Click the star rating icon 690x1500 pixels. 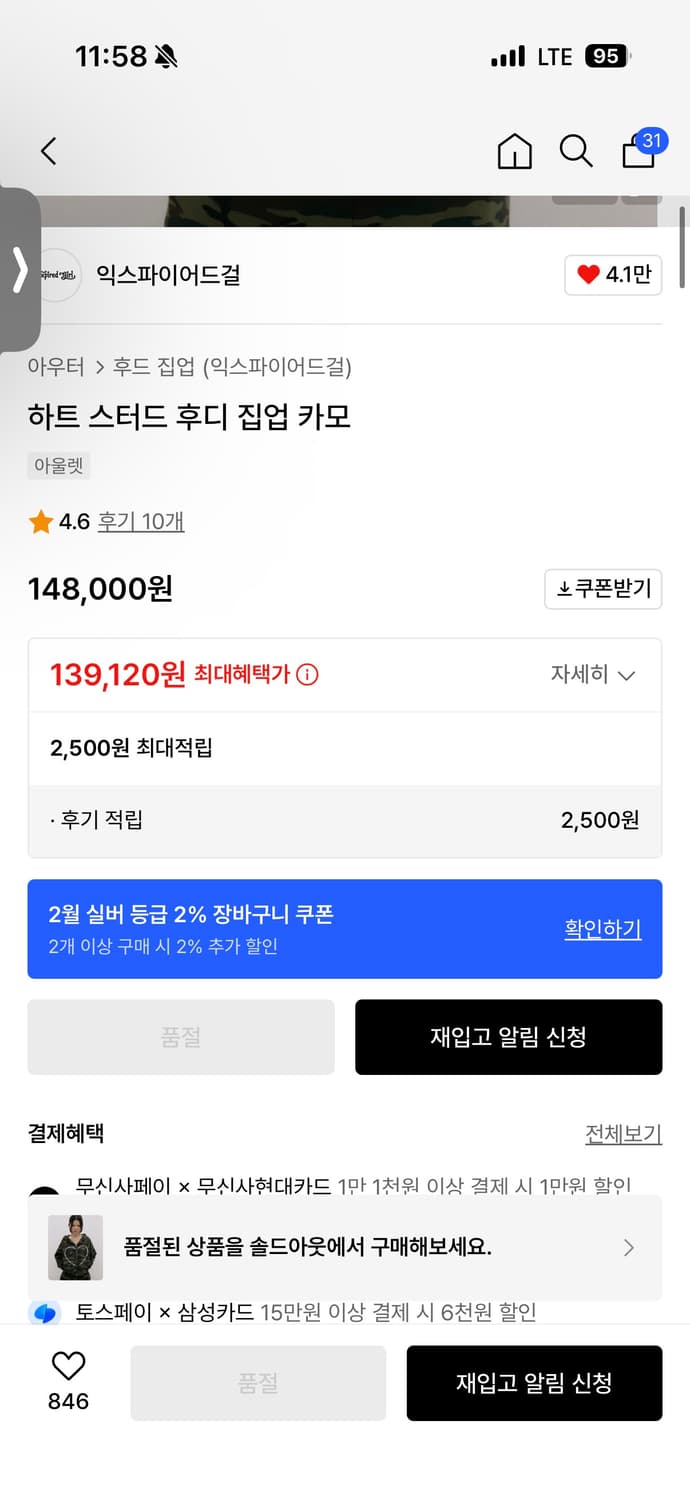click(38, 521)
